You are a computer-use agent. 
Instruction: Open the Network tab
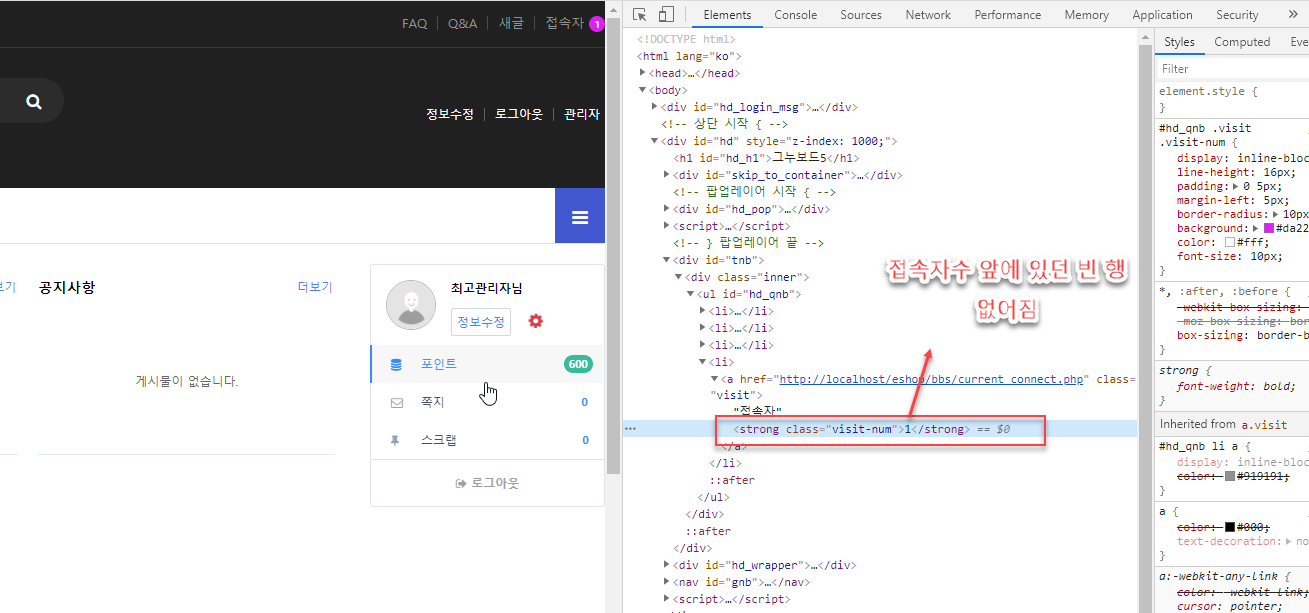pos(928,15)
